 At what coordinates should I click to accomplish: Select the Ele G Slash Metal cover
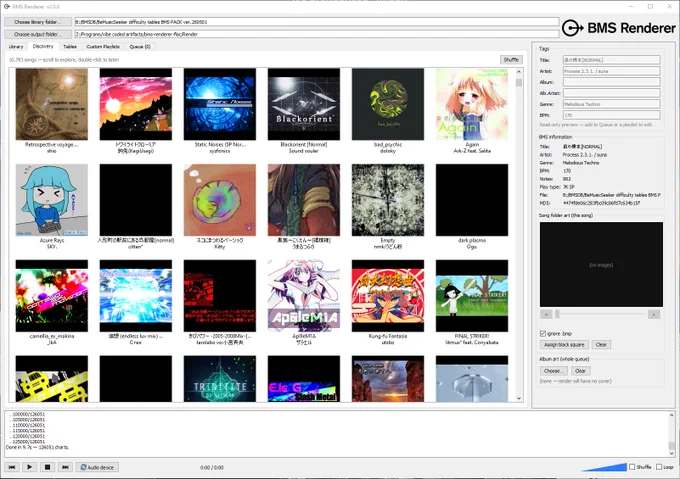tap(304, 379)
